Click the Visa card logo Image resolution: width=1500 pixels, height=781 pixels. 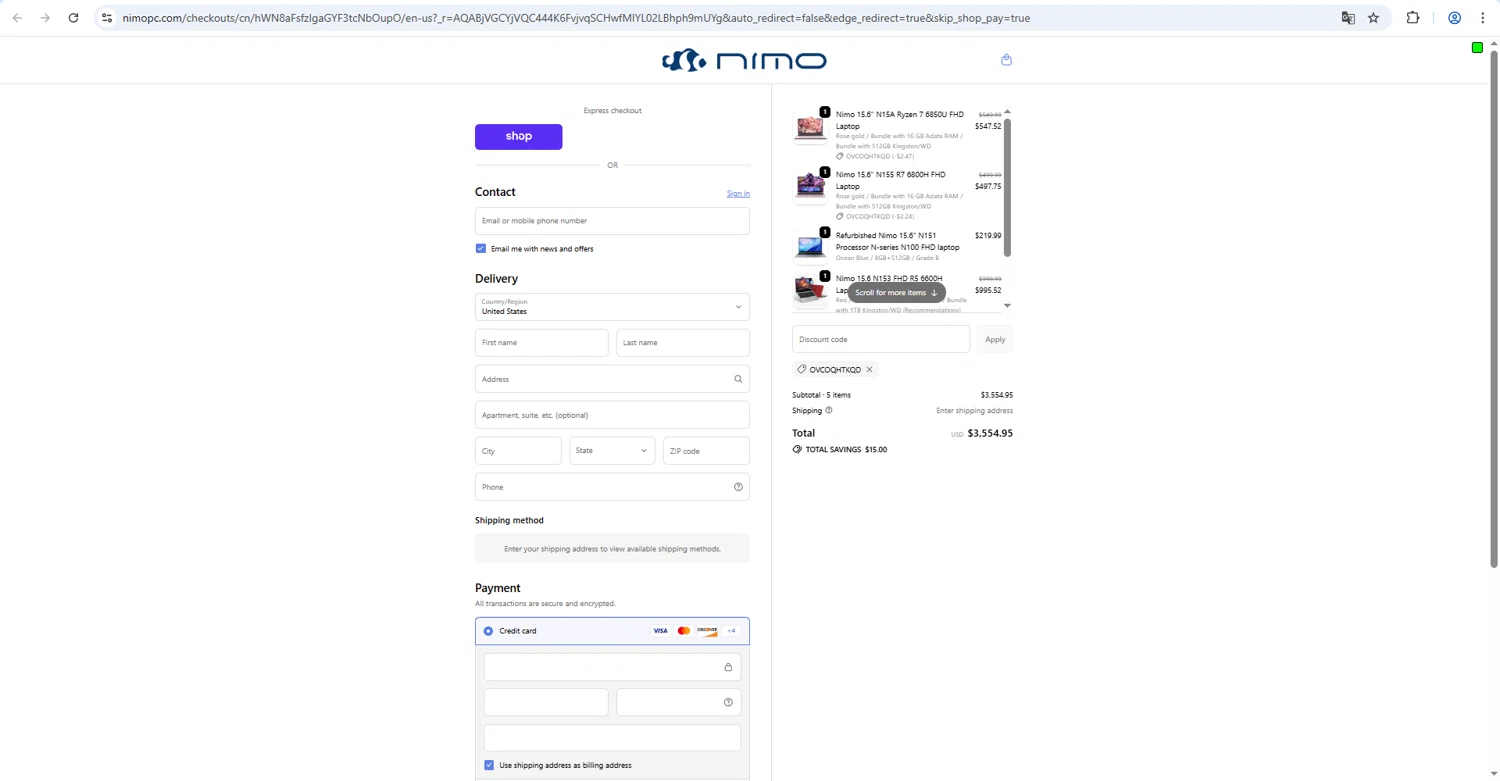660,631
